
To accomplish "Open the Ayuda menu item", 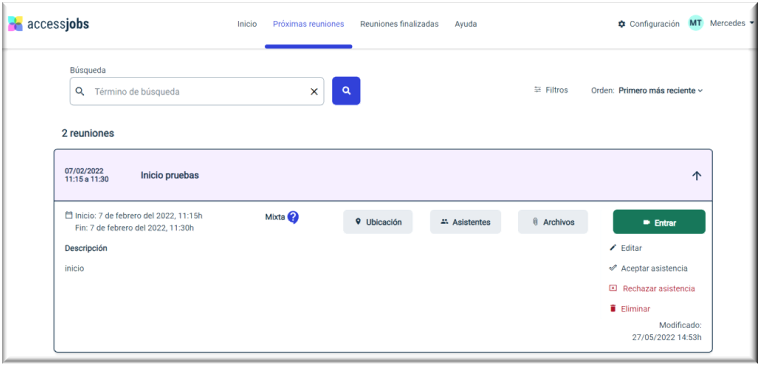I will click(466, 24).
